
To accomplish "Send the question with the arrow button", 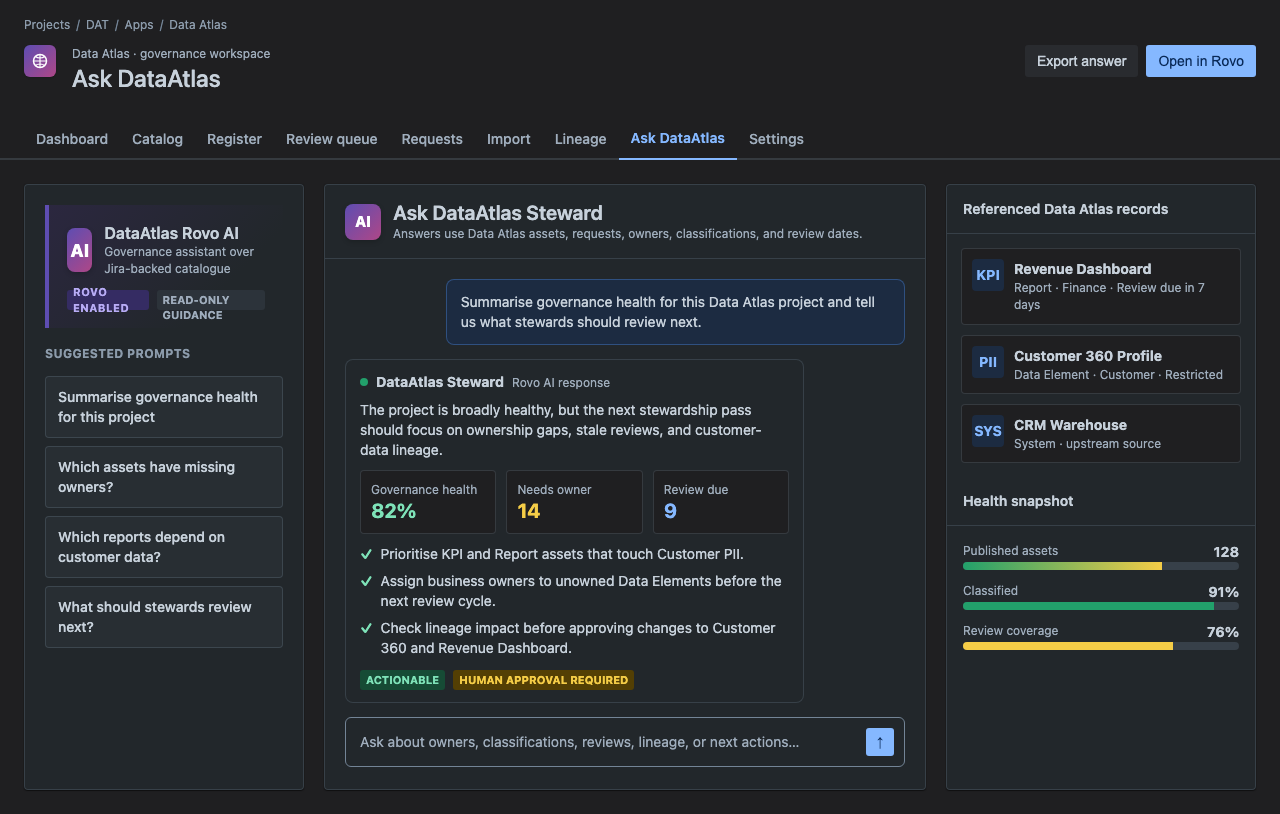I will (880, 742).
